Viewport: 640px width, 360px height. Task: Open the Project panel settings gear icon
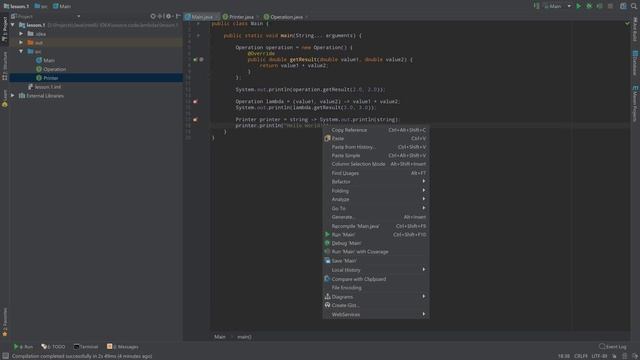click(x=168, y=16)
